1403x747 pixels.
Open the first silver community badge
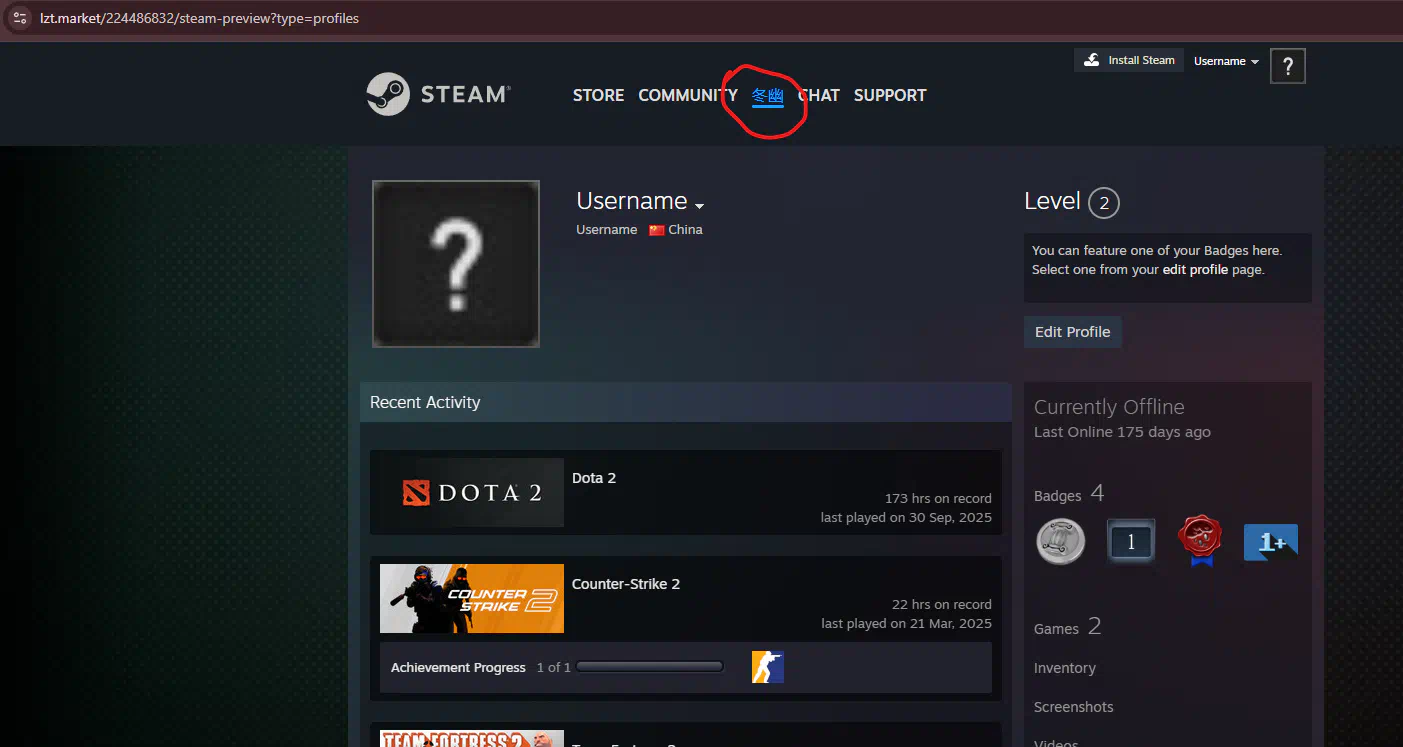[x=1060, y=542]
